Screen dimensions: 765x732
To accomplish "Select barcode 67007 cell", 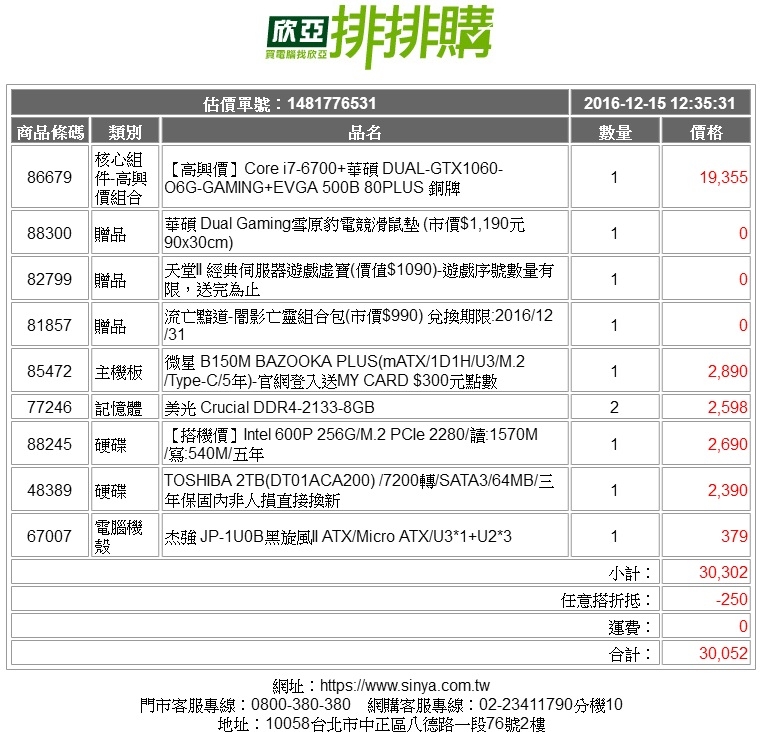I will click(x=50, y=535).
